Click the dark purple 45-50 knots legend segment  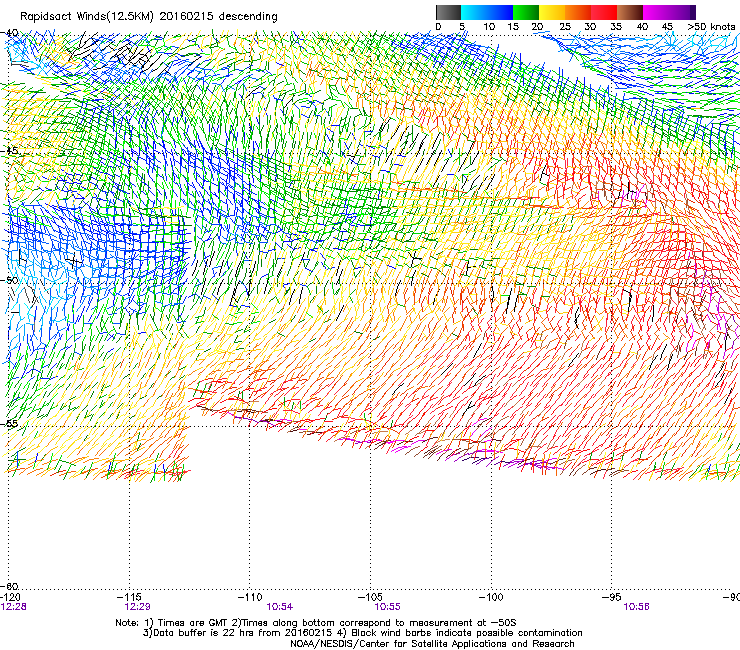682,12
